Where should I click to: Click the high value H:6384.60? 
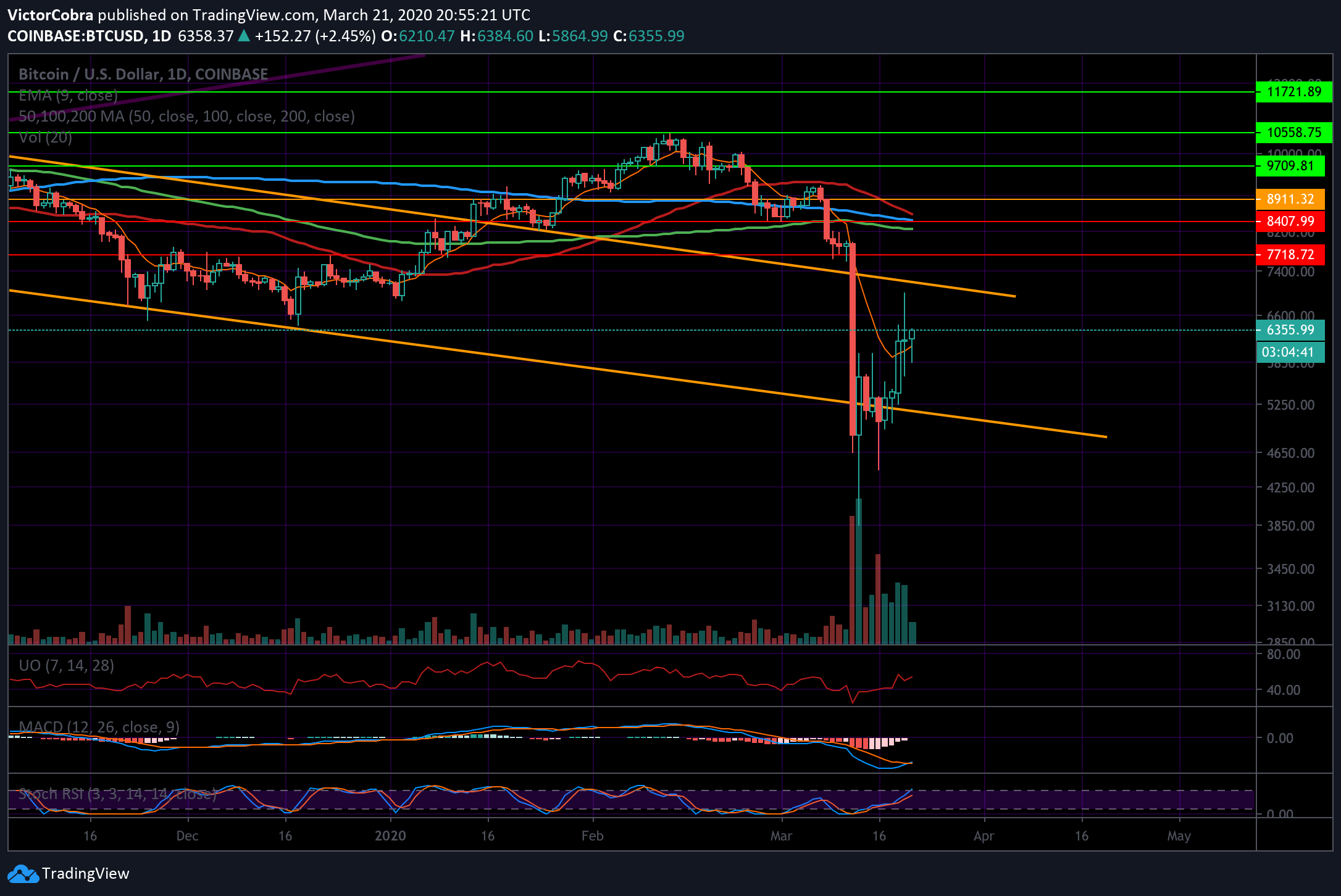(x=496, y=36)
